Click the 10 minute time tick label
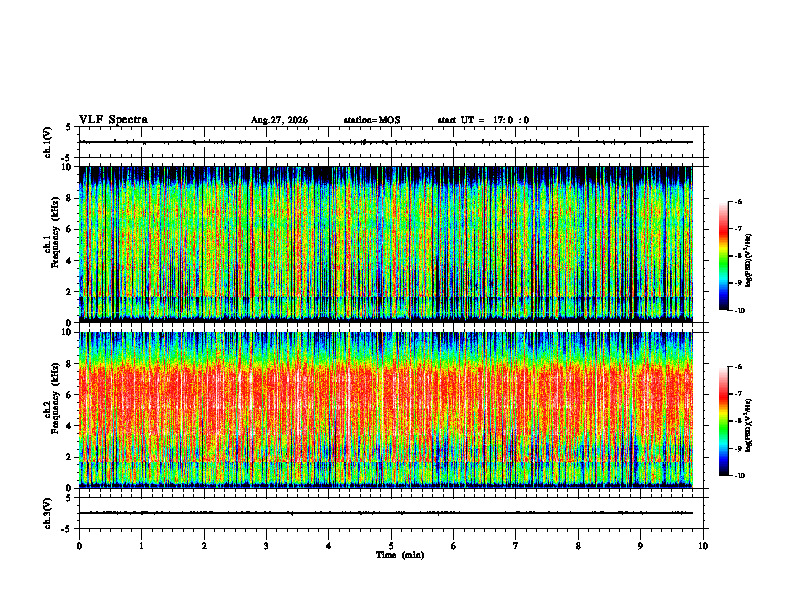This screenshot has width=792, height=612. (703, 546)
